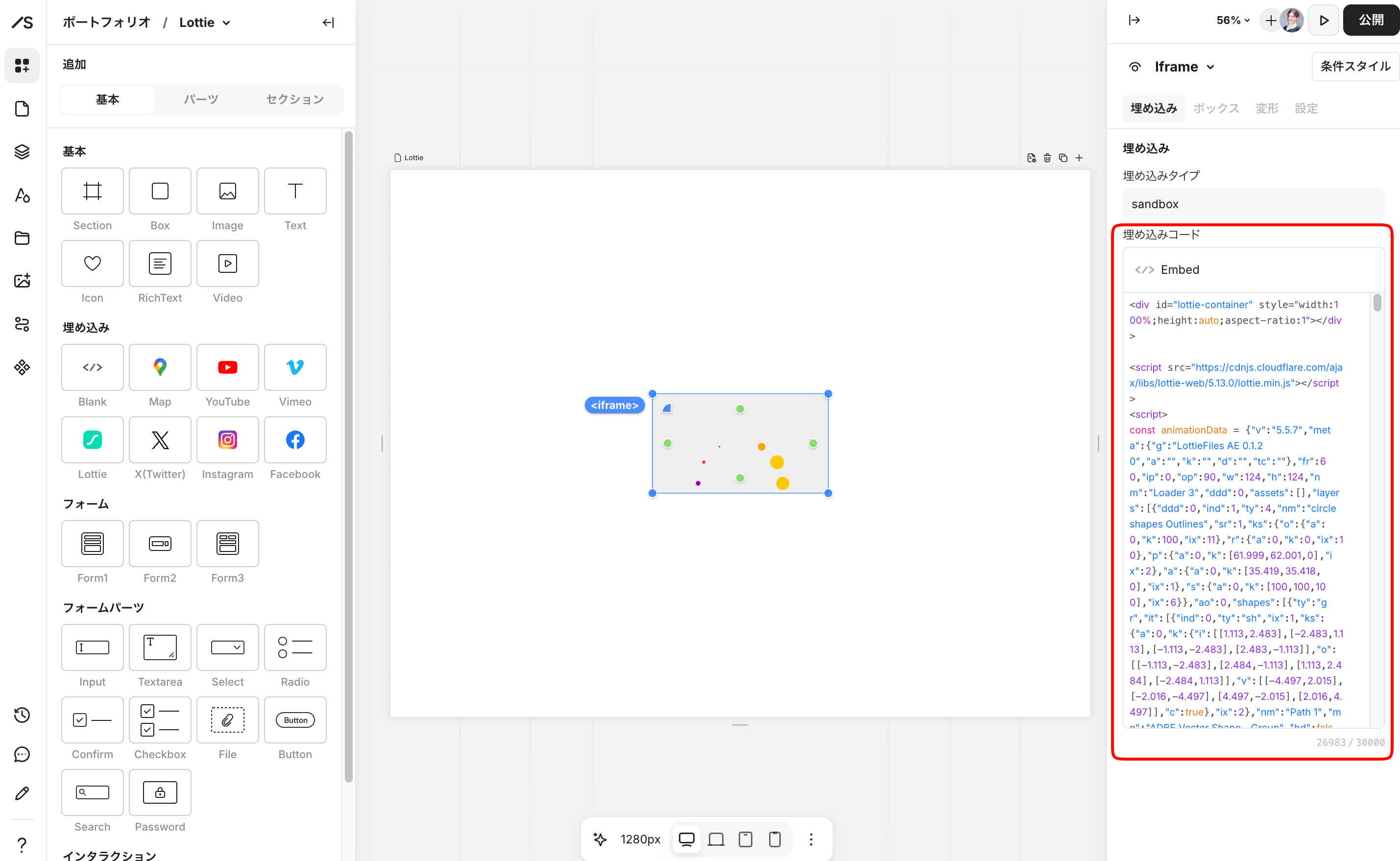
Task: Click inside the embed code editor
Action: pos(1247,510)
